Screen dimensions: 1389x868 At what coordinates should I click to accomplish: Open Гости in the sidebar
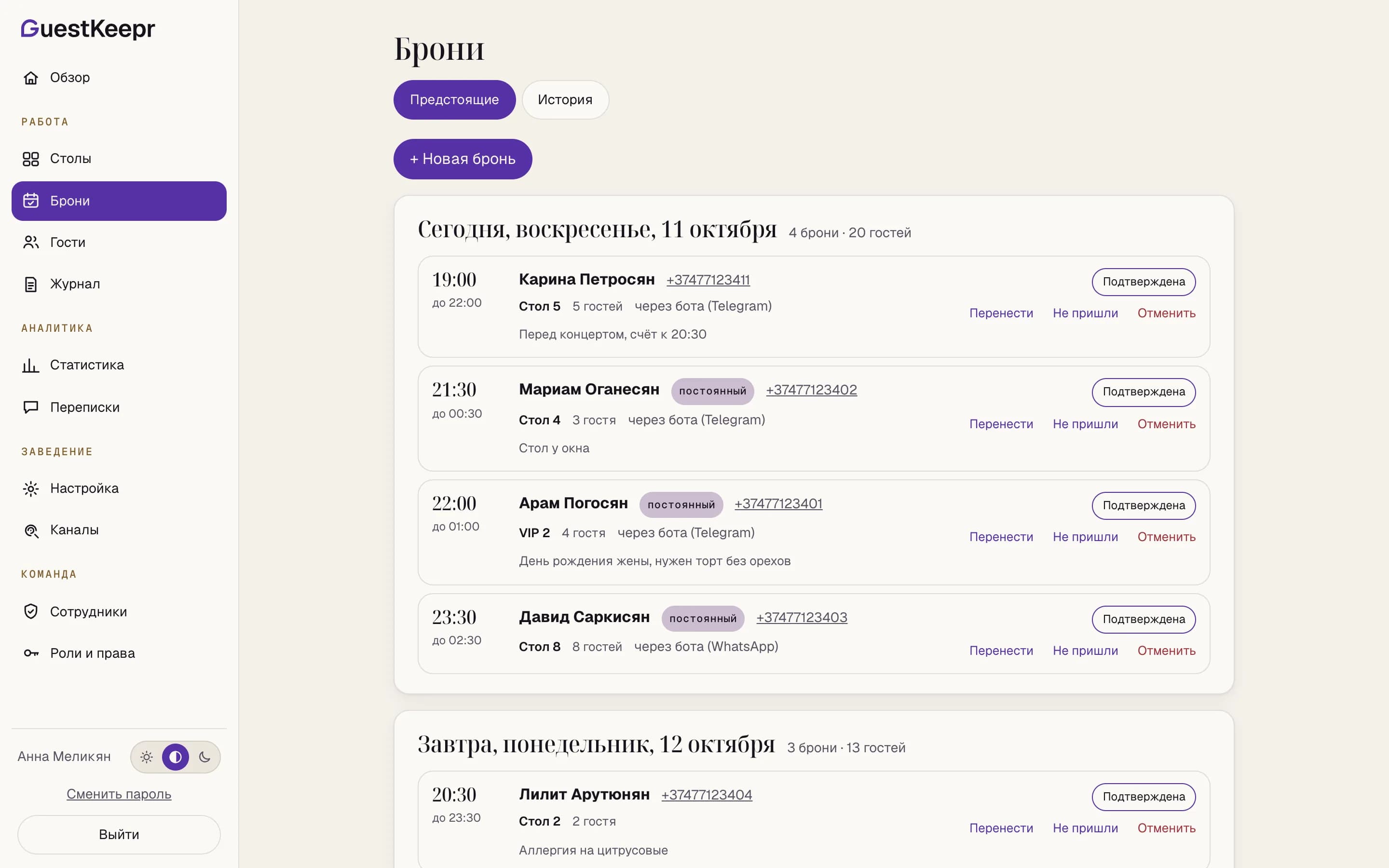tap(119, 242)
